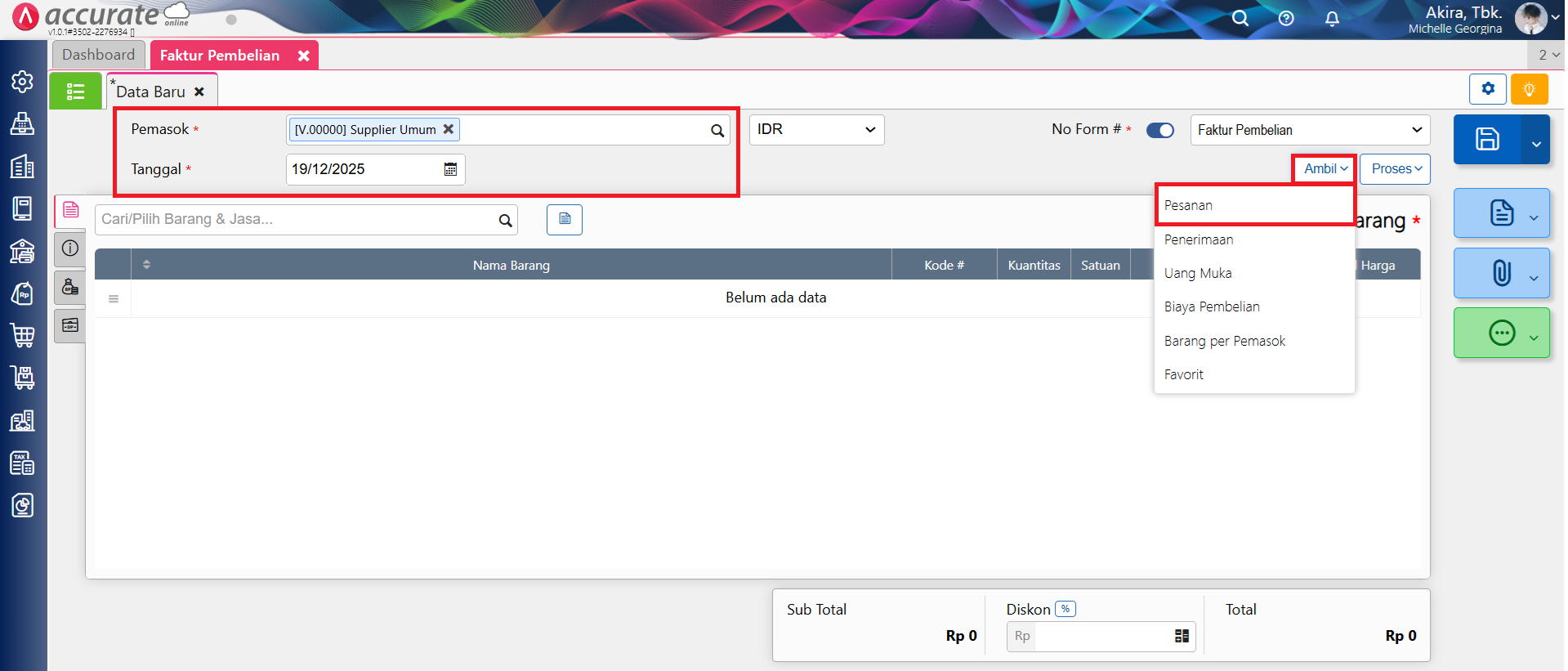Click the Cari/Pilih Barang & Jasa field
The width and height of the screenshot is (1568, 671).
click(x=294, y=219)
